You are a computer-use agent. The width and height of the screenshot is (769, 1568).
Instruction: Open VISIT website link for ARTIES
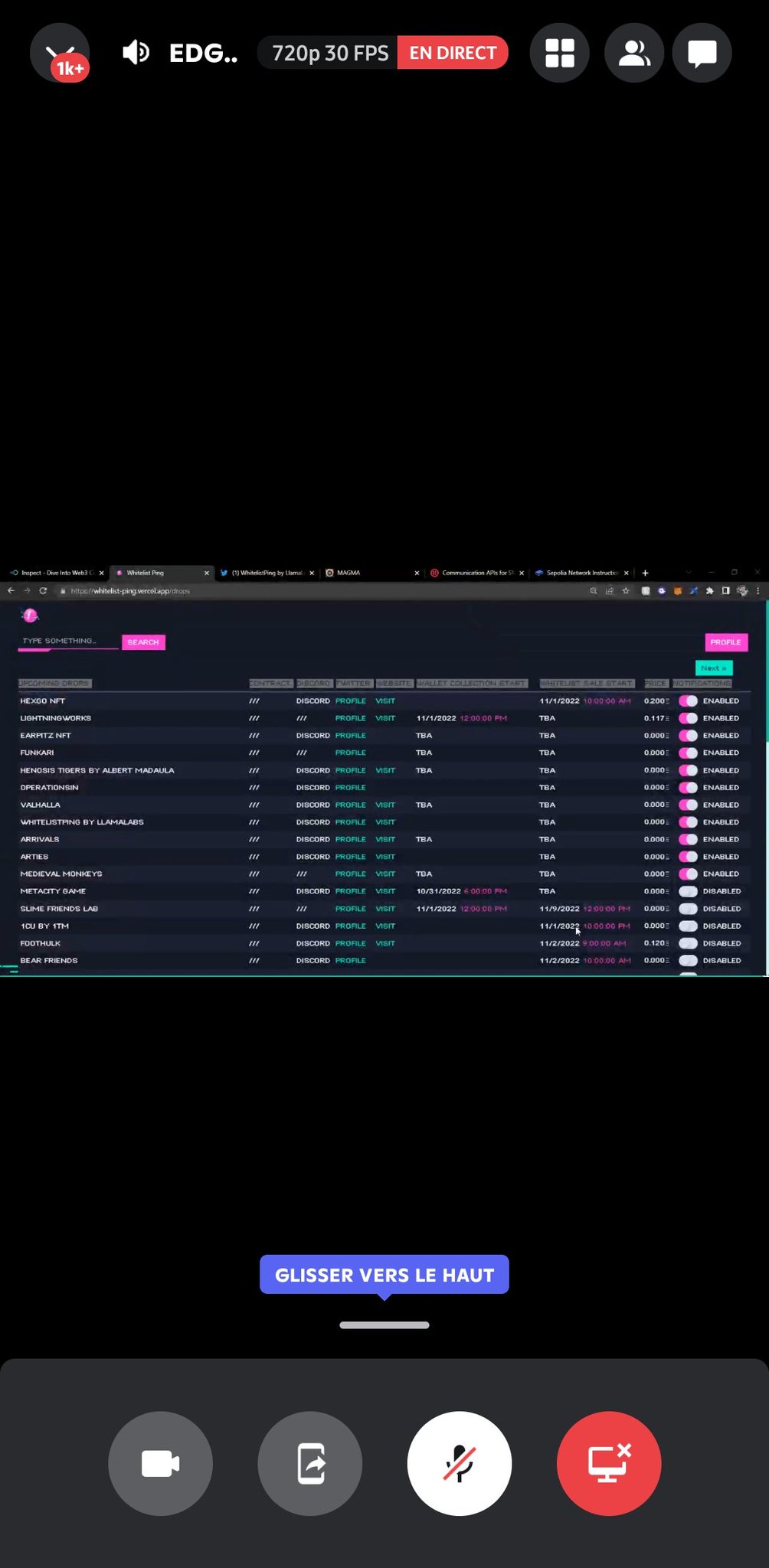click(385, 857)
